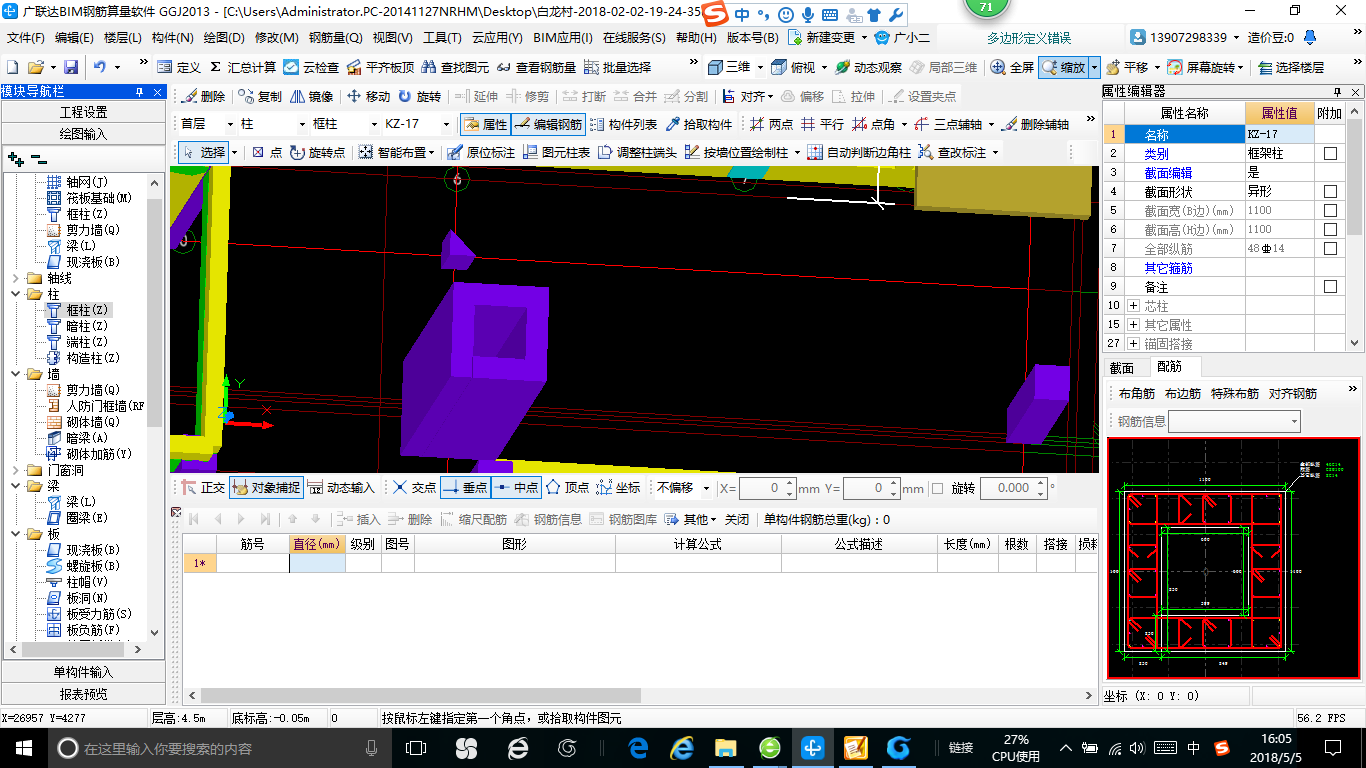Click the 单构件输入 button

pyautogui.click(x=83, y=672)
